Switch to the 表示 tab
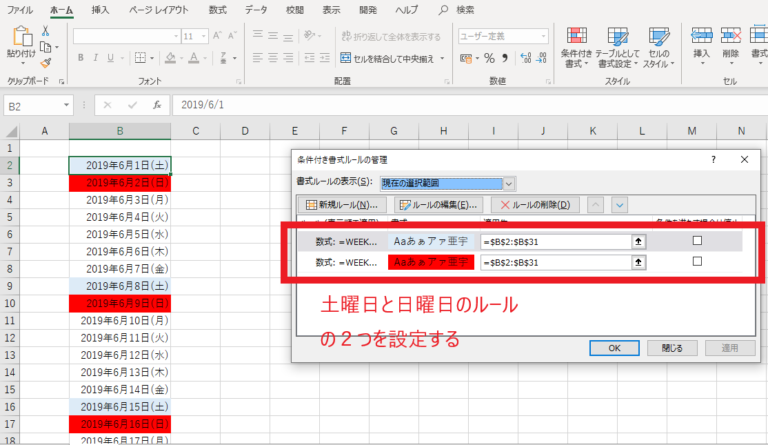Viewport: 768px width, 445px height. pyautogui.click(x=331, y=10)
